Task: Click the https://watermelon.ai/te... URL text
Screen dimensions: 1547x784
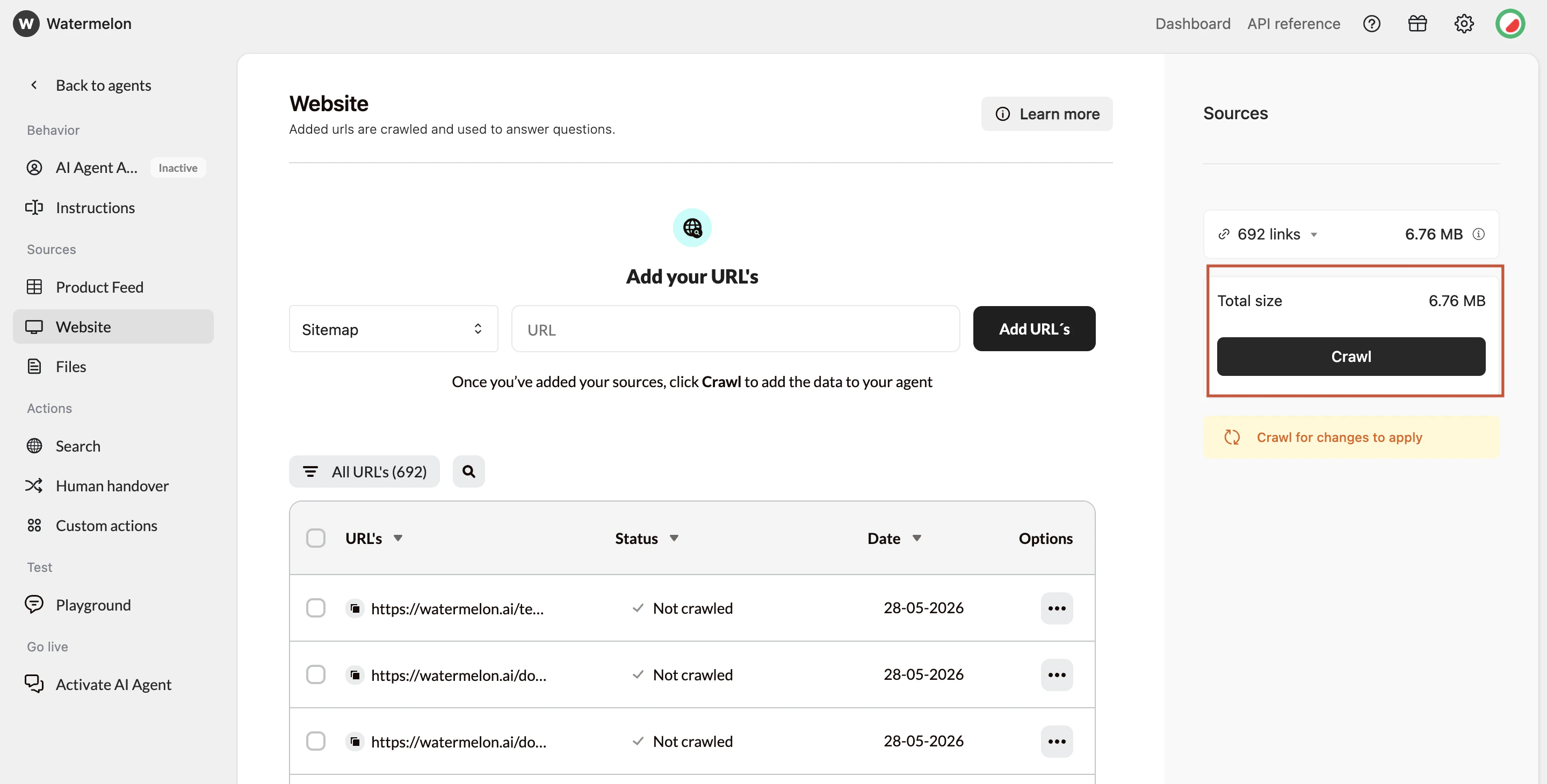Action: pos(457,609)
